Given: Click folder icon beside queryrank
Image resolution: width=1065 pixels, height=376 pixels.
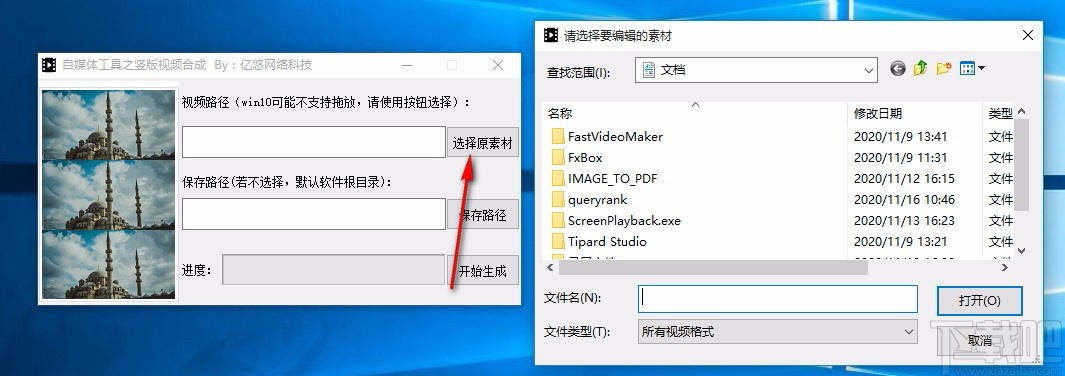Looking at the screenshot, I should [x=558, y=200].
